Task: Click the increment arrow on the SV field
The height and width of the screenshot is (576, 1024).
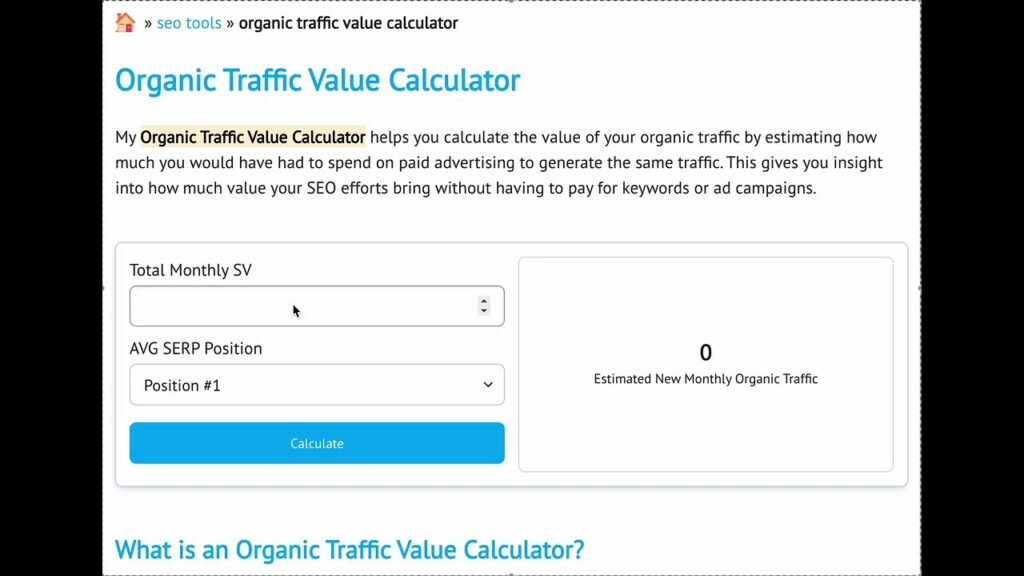Action: point(483,300)
